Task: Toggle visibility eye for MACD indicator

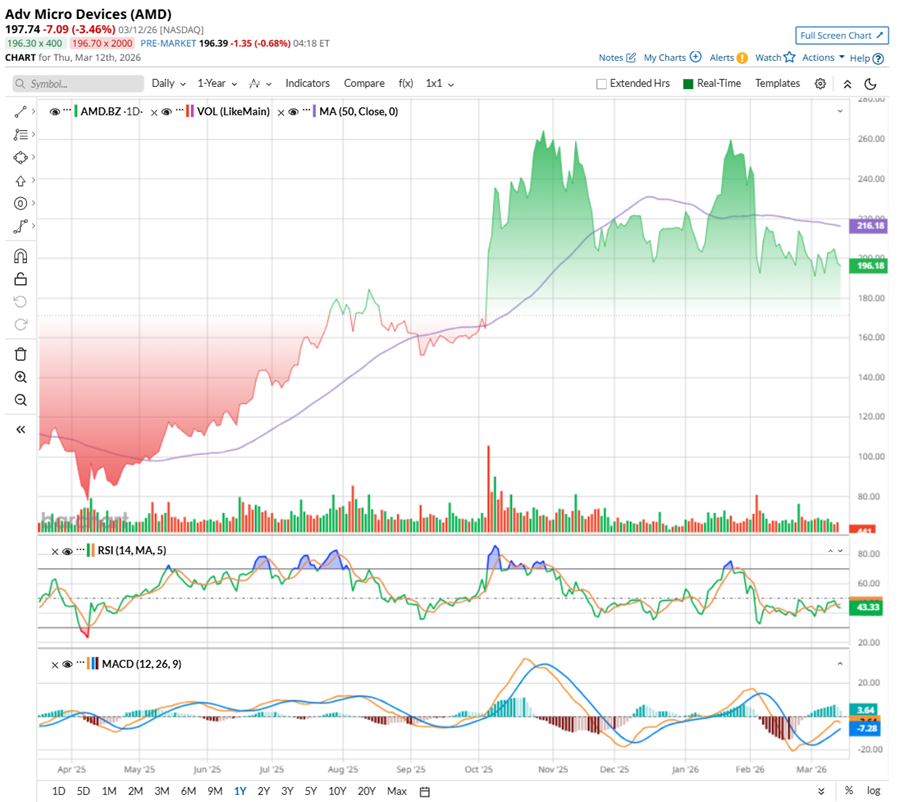Action: pyautogui.click(x=67, y=664)
